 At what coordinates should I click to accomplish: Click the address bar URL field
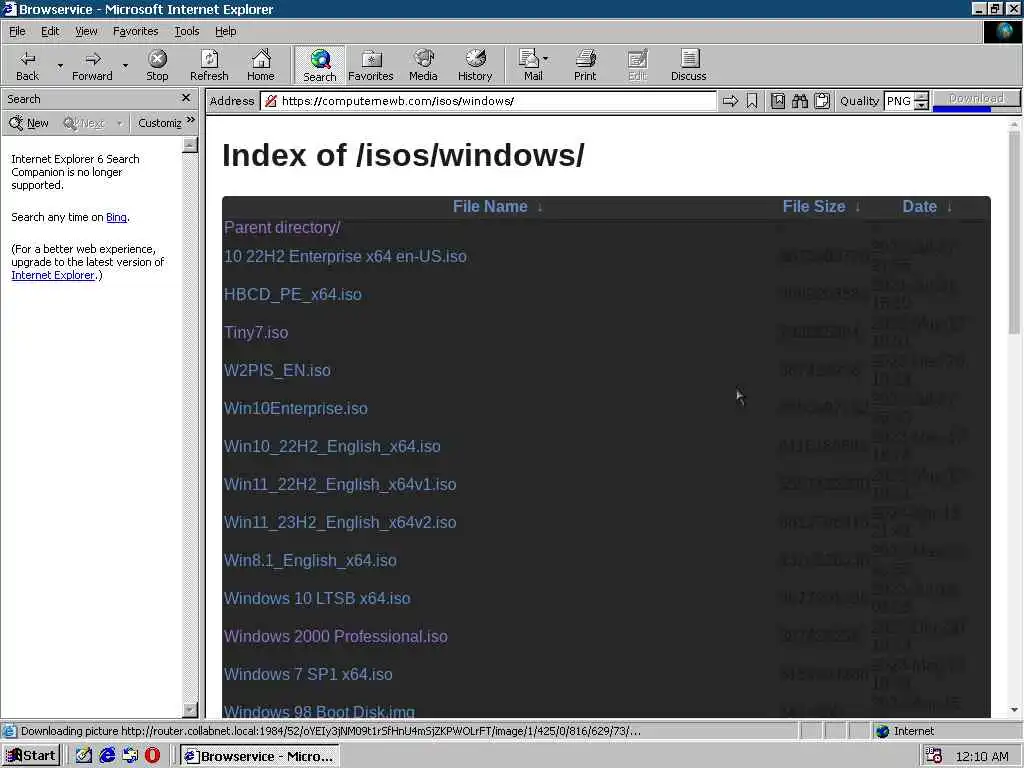click(488, 101)
